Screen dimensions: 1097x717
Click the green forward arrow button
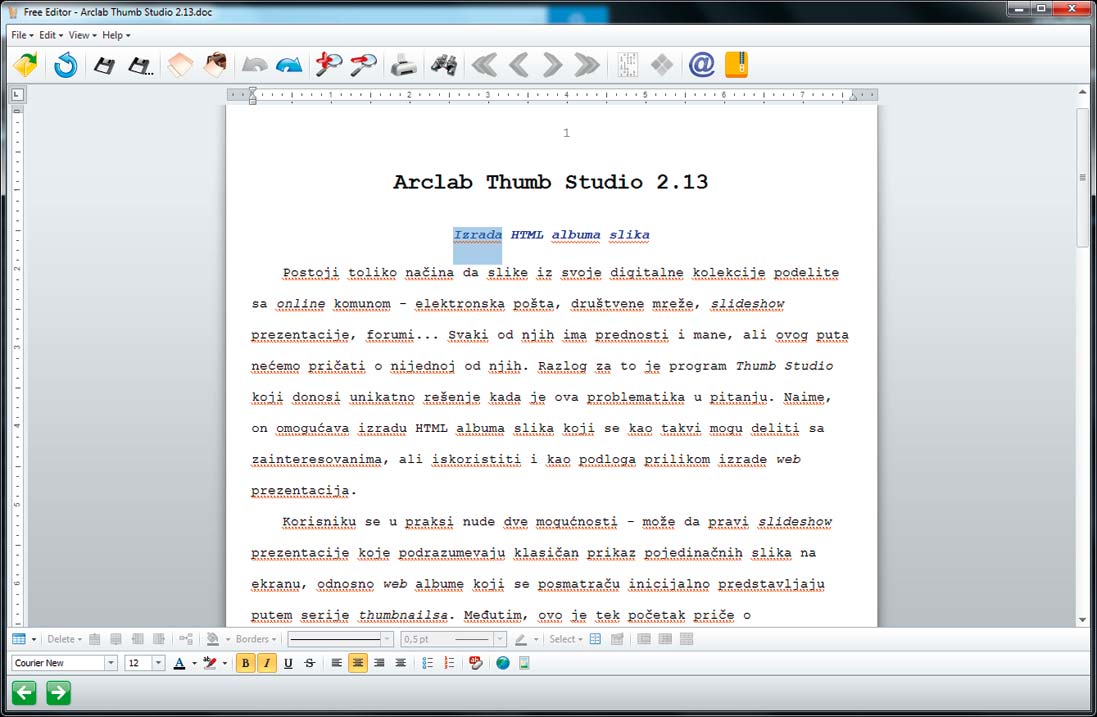coord(59,693)
